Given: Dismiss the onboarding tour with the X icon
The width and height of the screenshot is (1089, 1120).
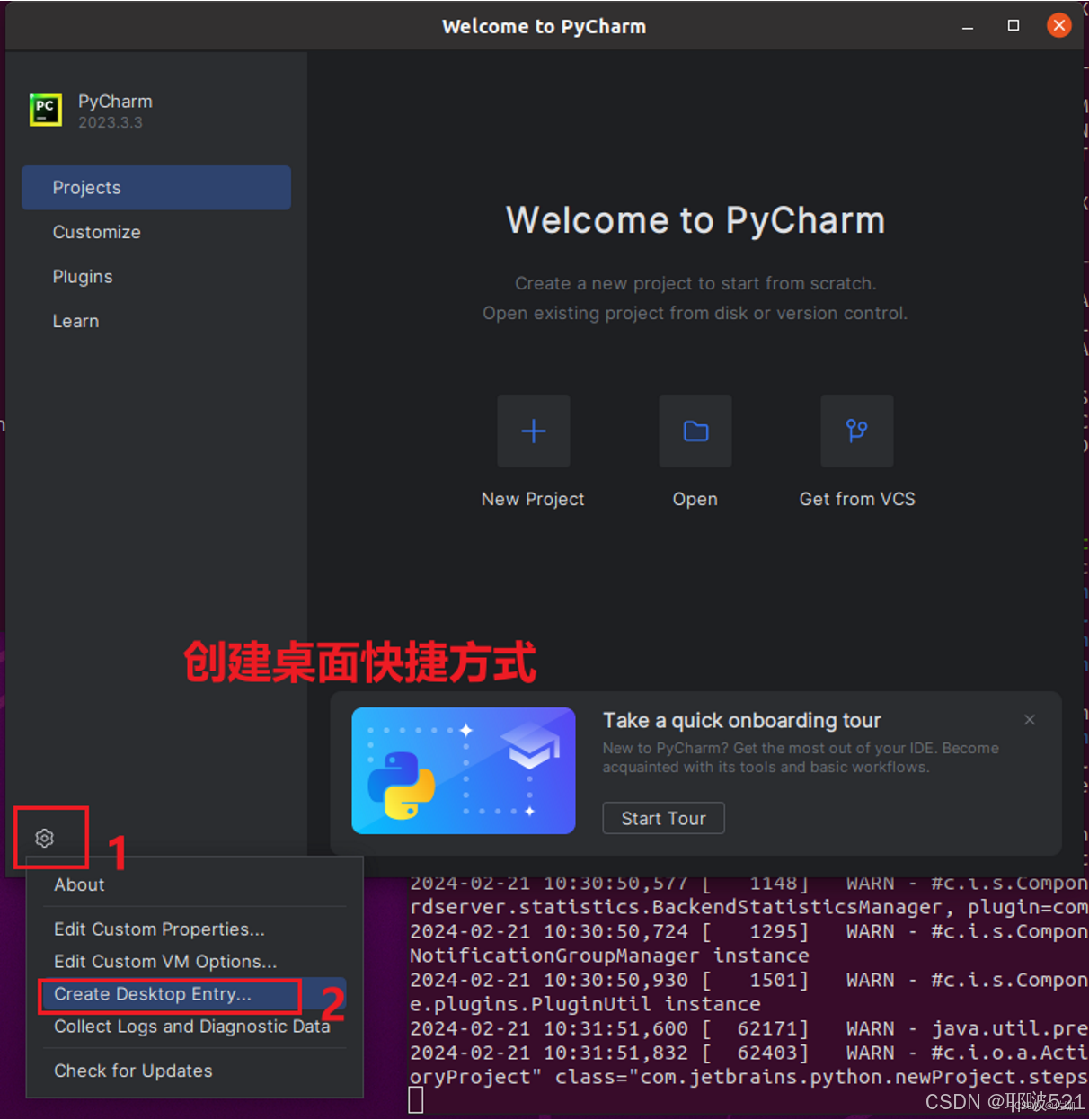Looking at the screenshot, I should [x=1029, y=719].
